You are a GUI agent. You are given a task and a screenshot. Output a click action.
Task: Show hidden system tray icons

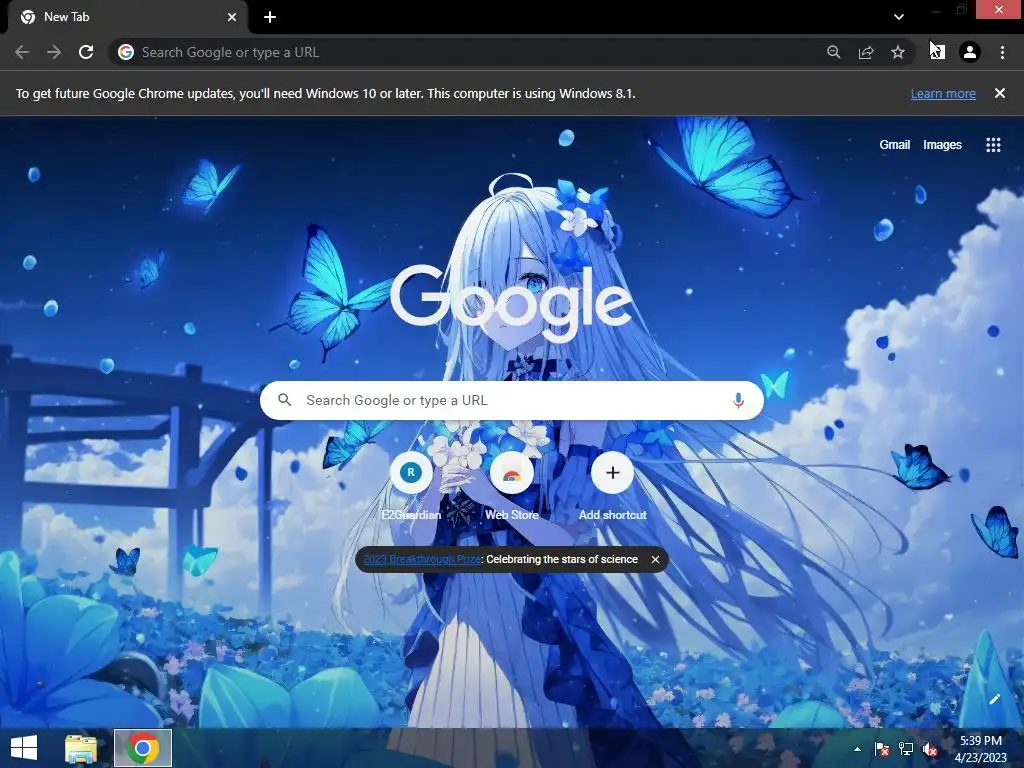point(857,749)
